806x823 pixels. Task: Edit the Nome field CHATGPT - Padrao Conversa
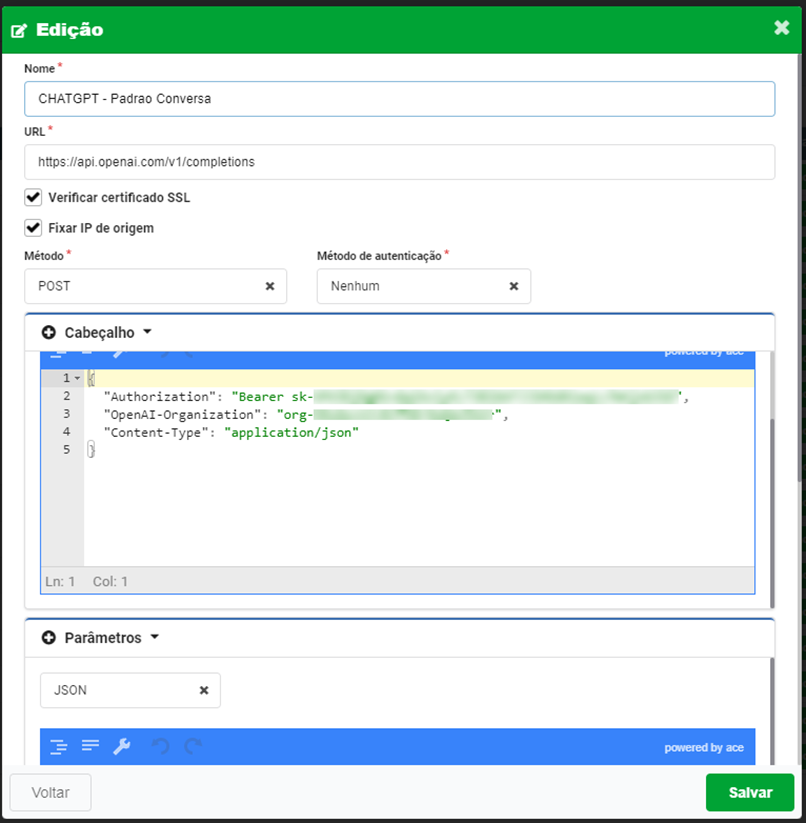[x=399, y=99]
